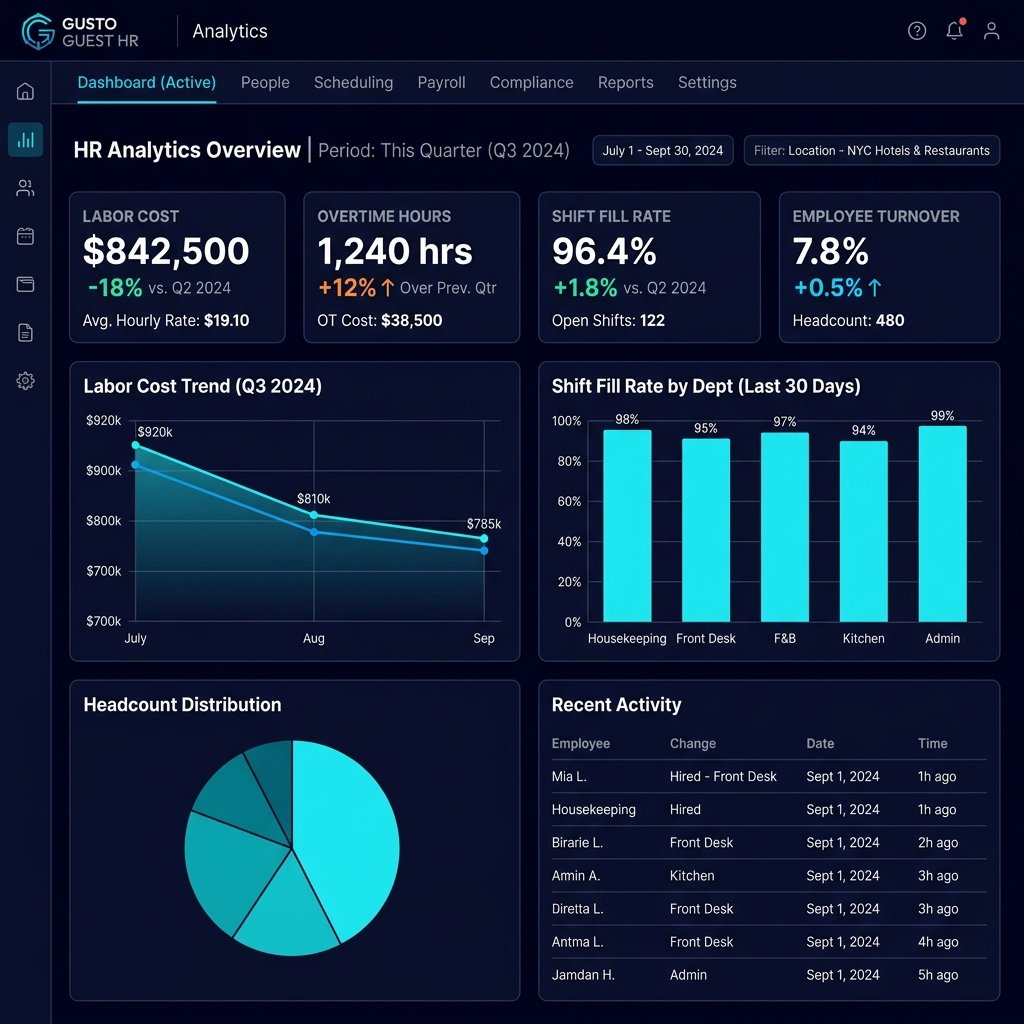Select the Analytics bar chart sidebar icon
Screen dimensions: 1024x1024
coord(25,139)
